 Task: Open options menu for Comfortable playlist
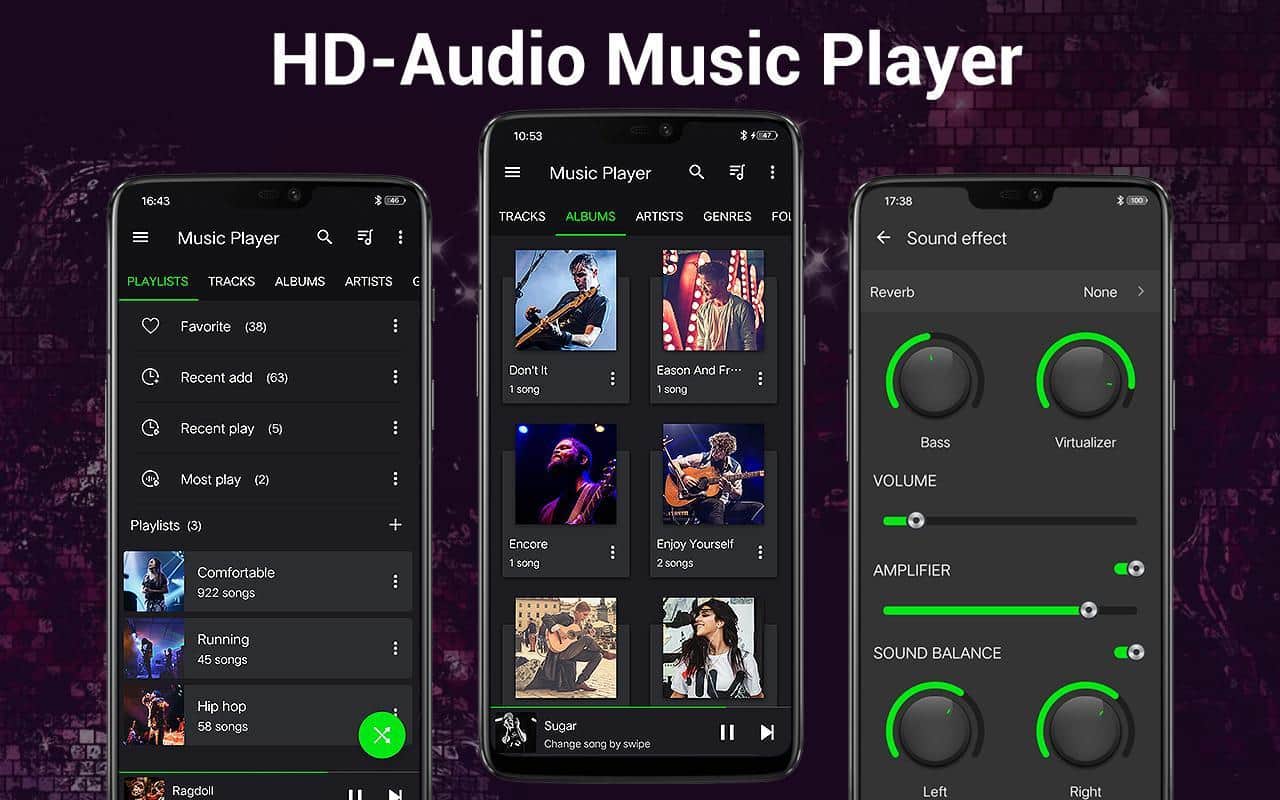(395, 581)
